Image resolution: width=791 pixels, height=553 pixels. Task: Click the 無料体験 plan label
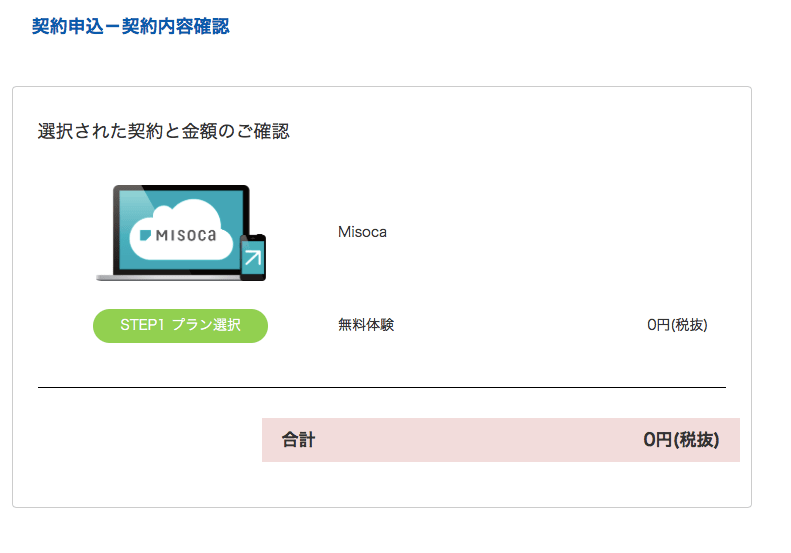pyautogui.click(x=366, y=325)
